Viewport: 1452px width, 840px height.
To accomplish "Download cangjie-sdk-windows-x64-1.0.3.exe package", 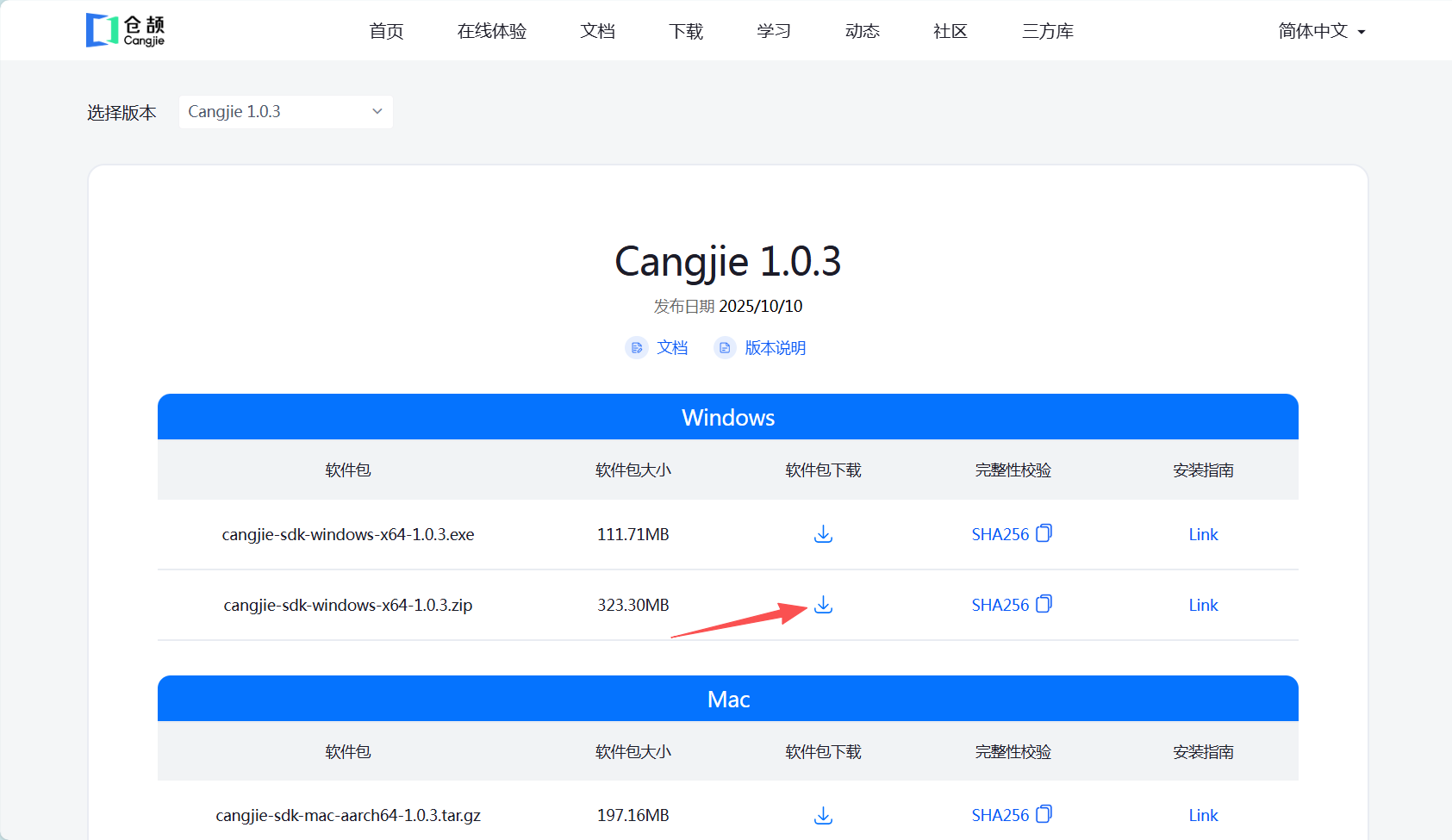I will point(823,534).
